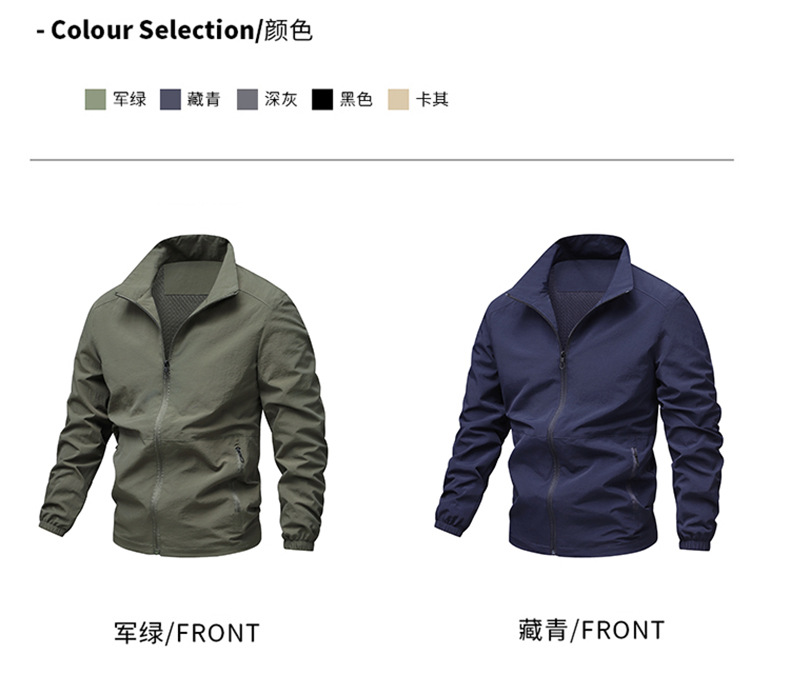This screenshot has height=675, width=790.
Task: Click the 军绿/FRONT caption
Action: (186, 633)
